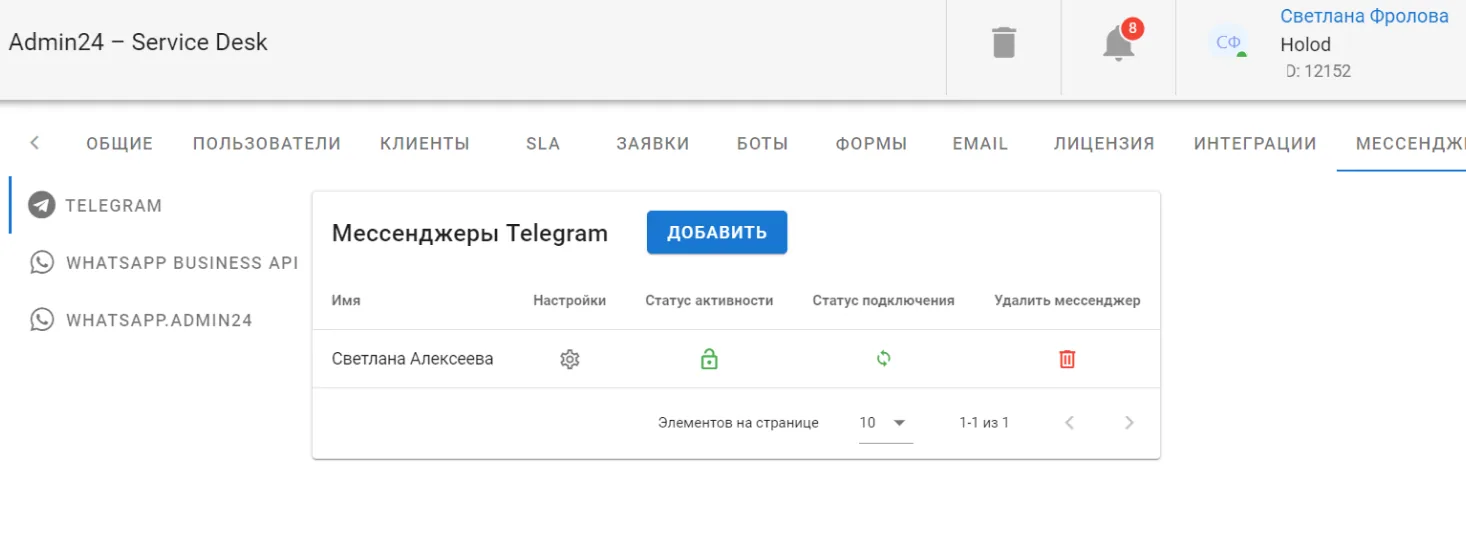Click the Holod company label
The width and height of the screenshot is (1466, 534).
pyautogui.click(x=1305, y=44)
